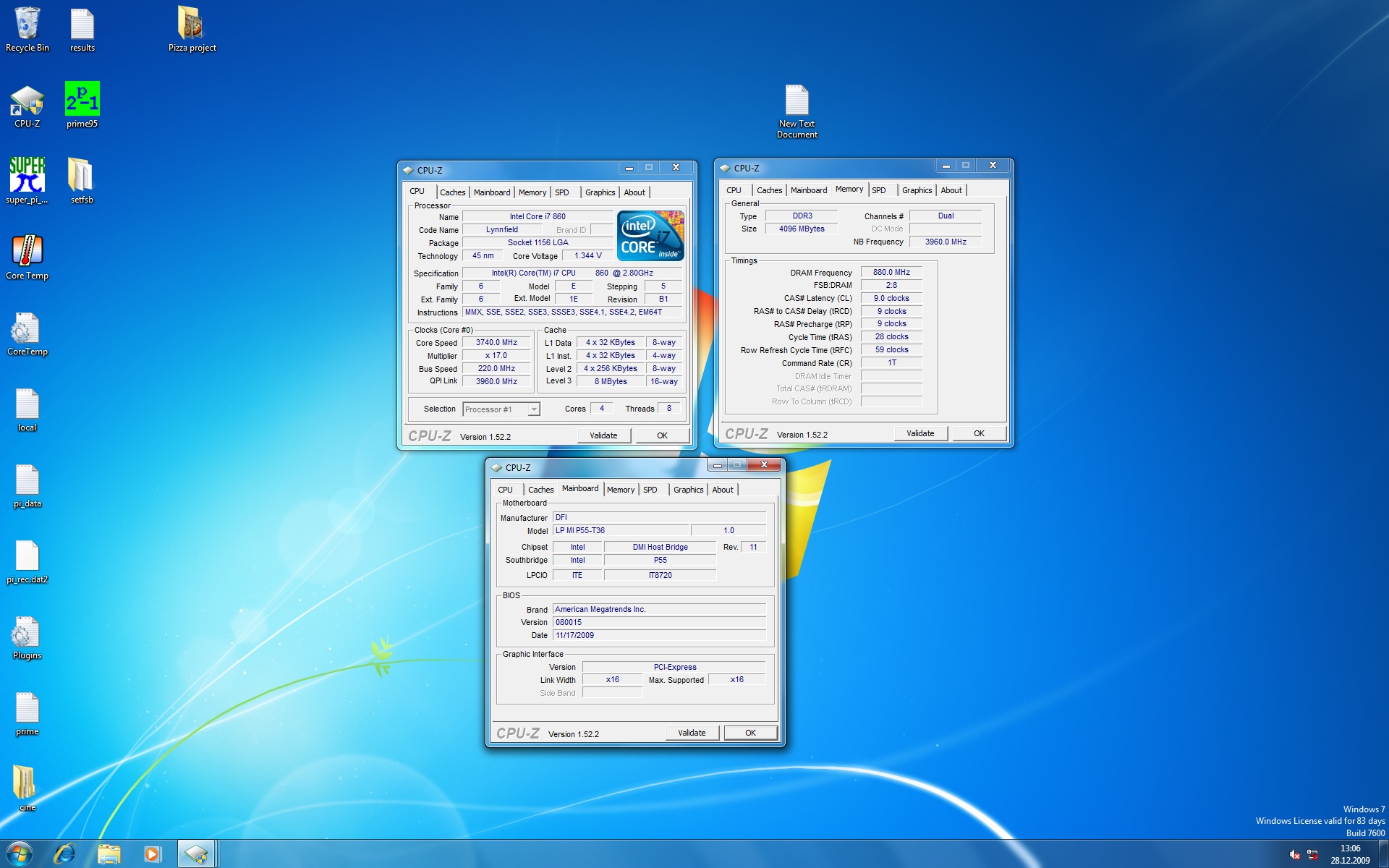Screen dimensions: 1389x868
Task: Open the cine folder icon
Action: [27, 789]
